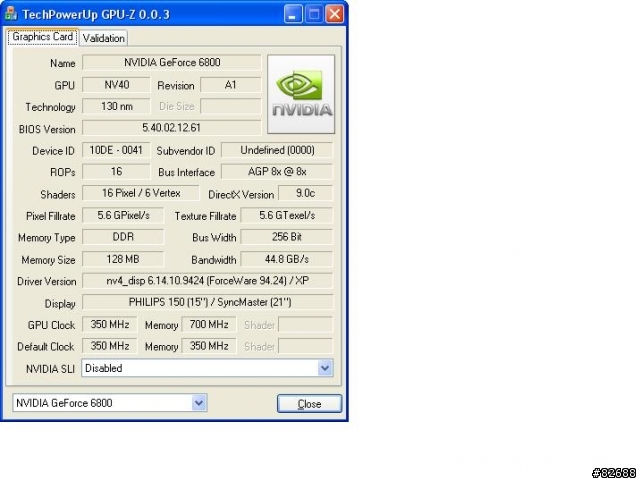
Task: Click the Close button
Action: tap(309, 403)
